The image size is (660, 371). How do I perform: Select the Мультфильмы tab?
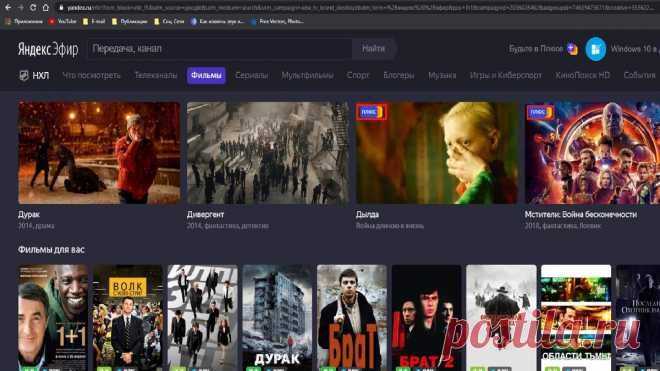pyautogui.click(x=307, y=75)
